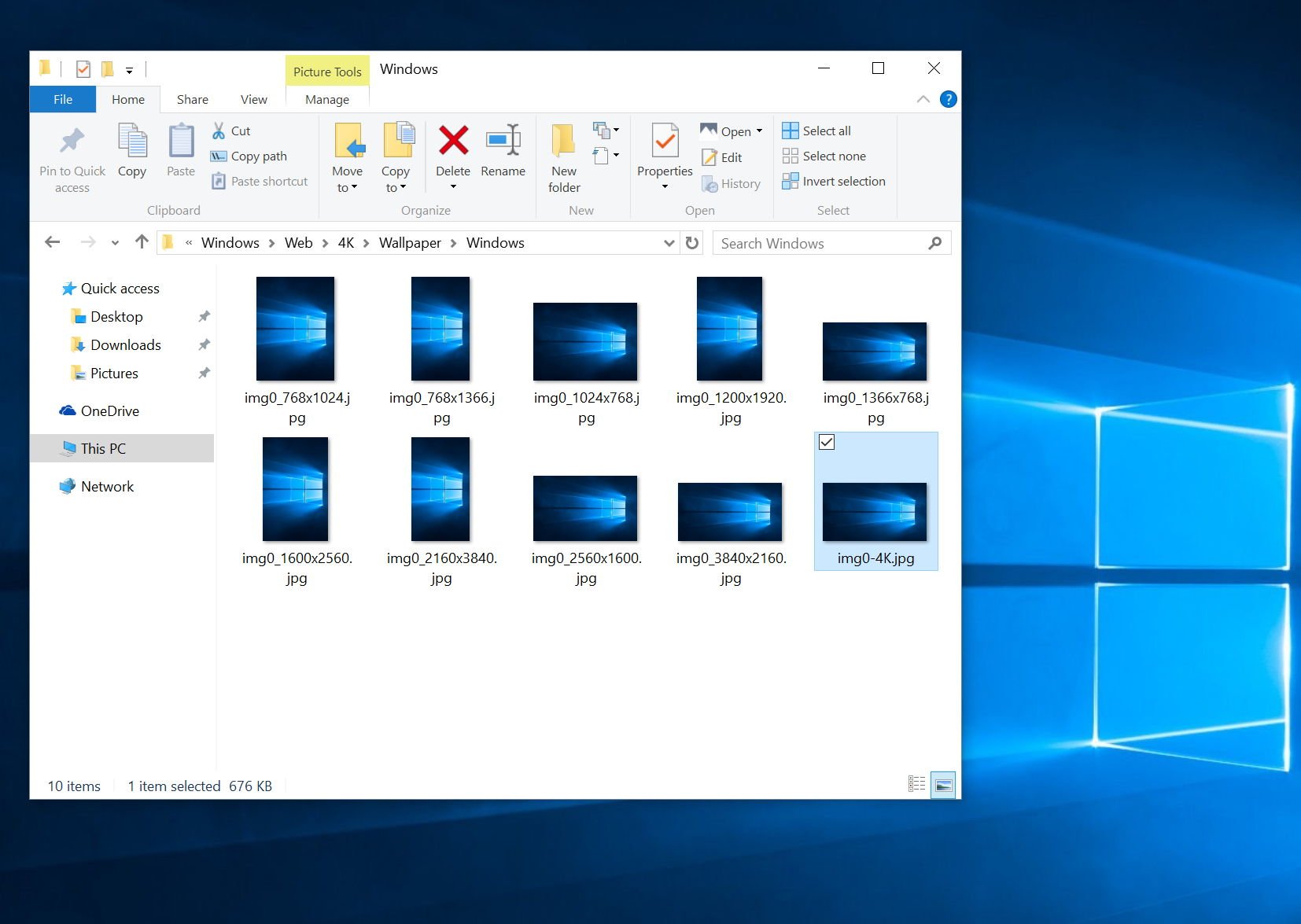Click Paste shortcut in the ribbon
Viewport: 1301px width, 924px height.
pyautogui.click(x=260, y=181)
